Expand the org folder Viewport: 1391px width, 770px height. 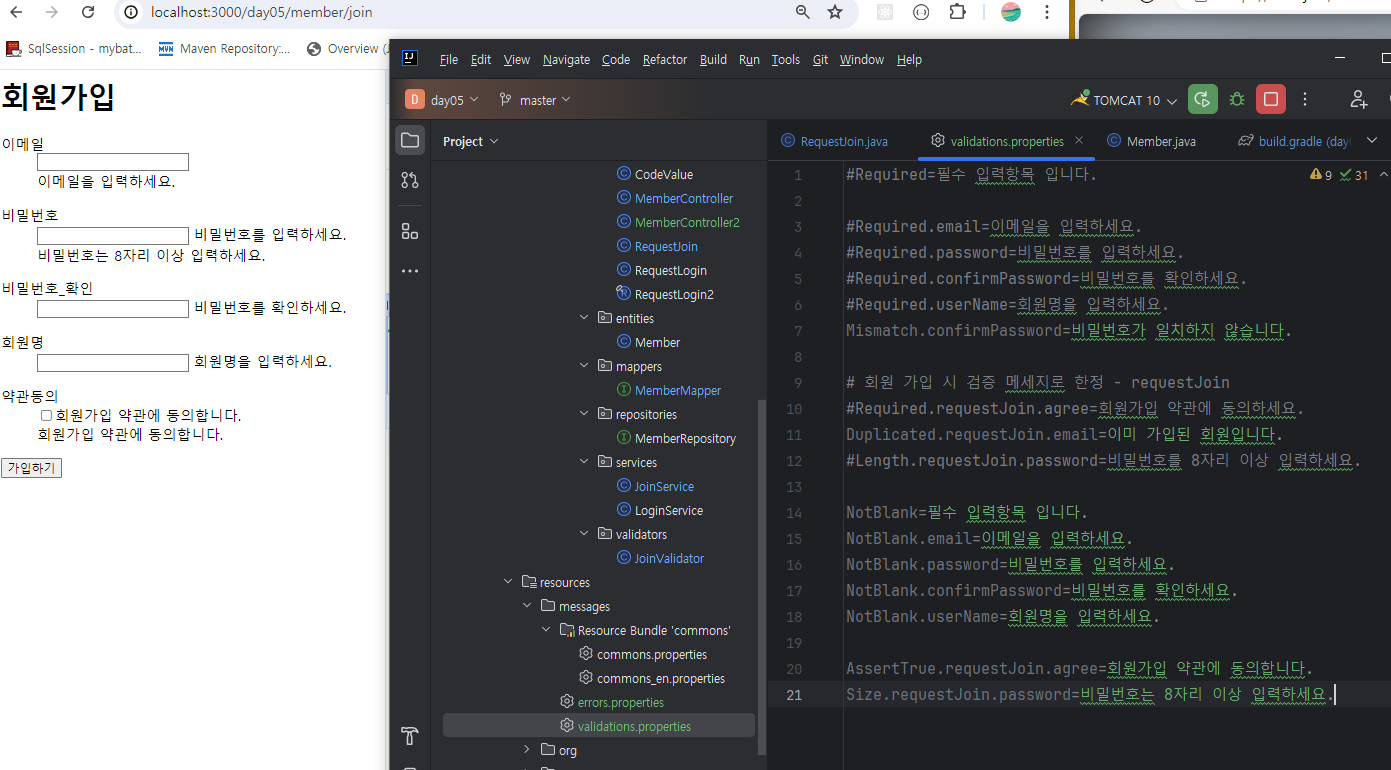(x=528, y=750)
